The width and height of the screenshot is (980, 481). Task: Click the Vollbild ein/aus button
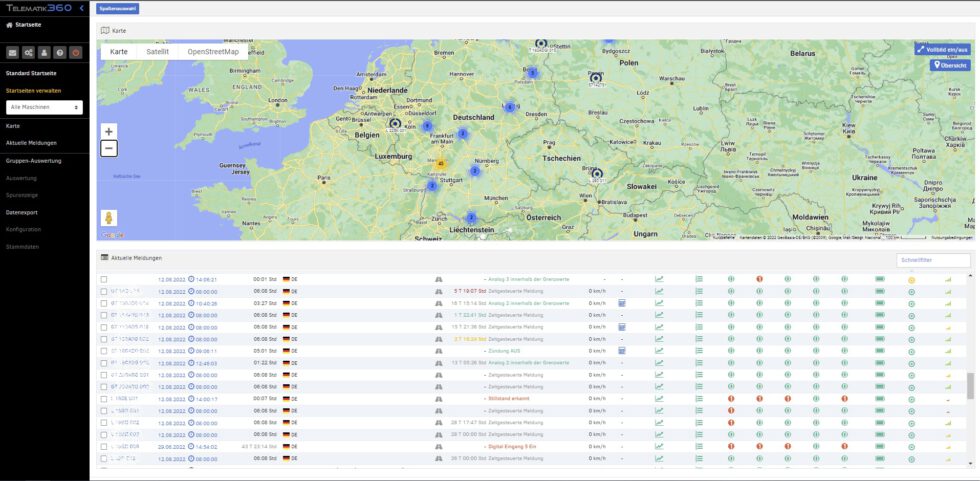(x=942, y=48)
